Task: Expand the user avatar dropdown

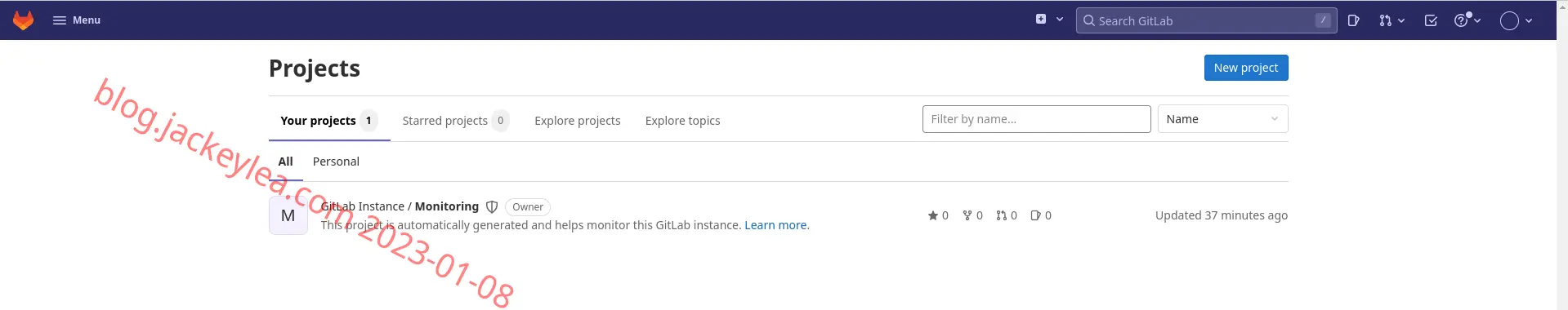Action: pos(1516,20)
